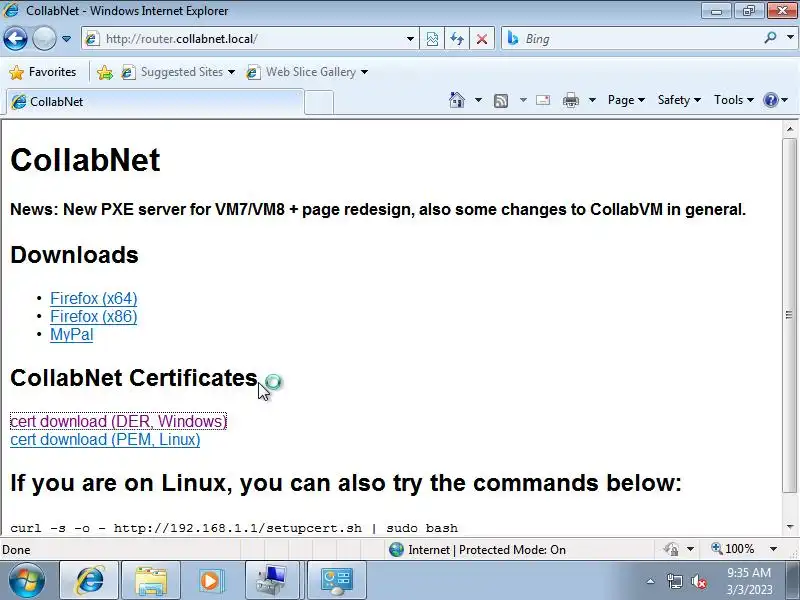Image resolution: width=800 pixels, height=600 pixels.
Task: Click the muted volume tray icon
Action: (x=698, y=582)
